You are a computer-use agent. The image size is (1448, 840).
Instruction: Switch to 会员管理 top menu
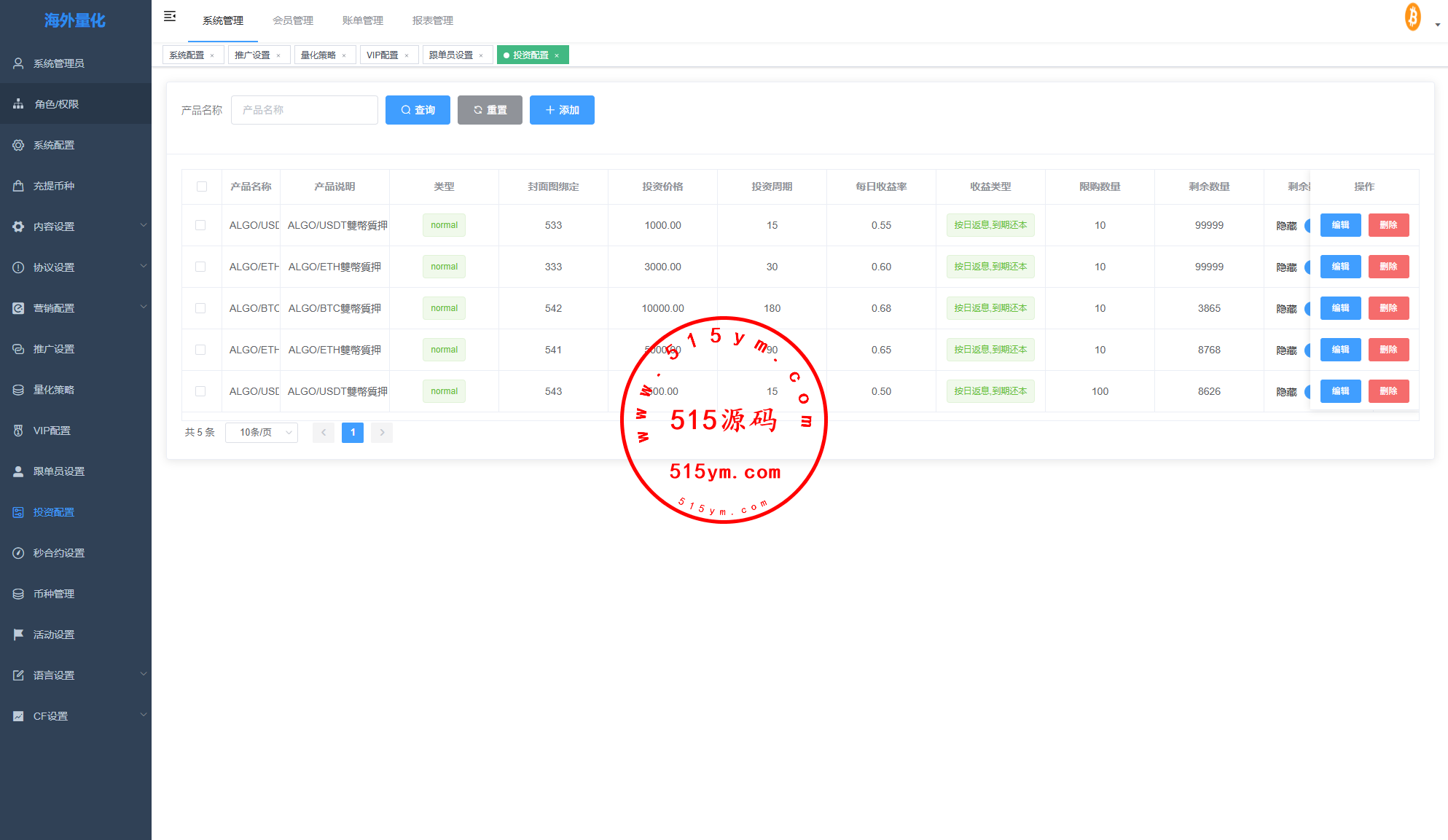coord(293,20)
